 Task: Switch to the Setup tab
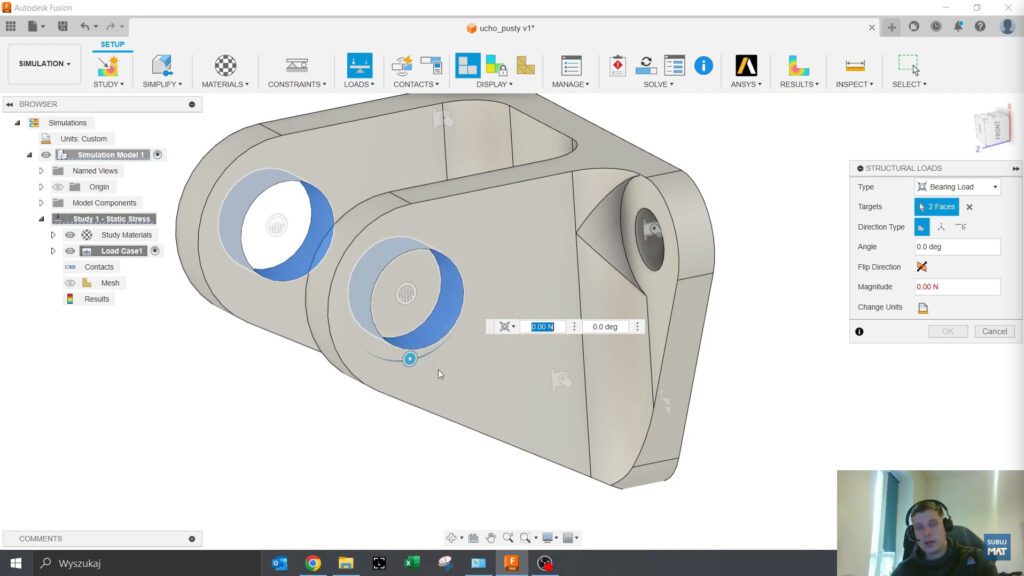(x=111, y=45)
